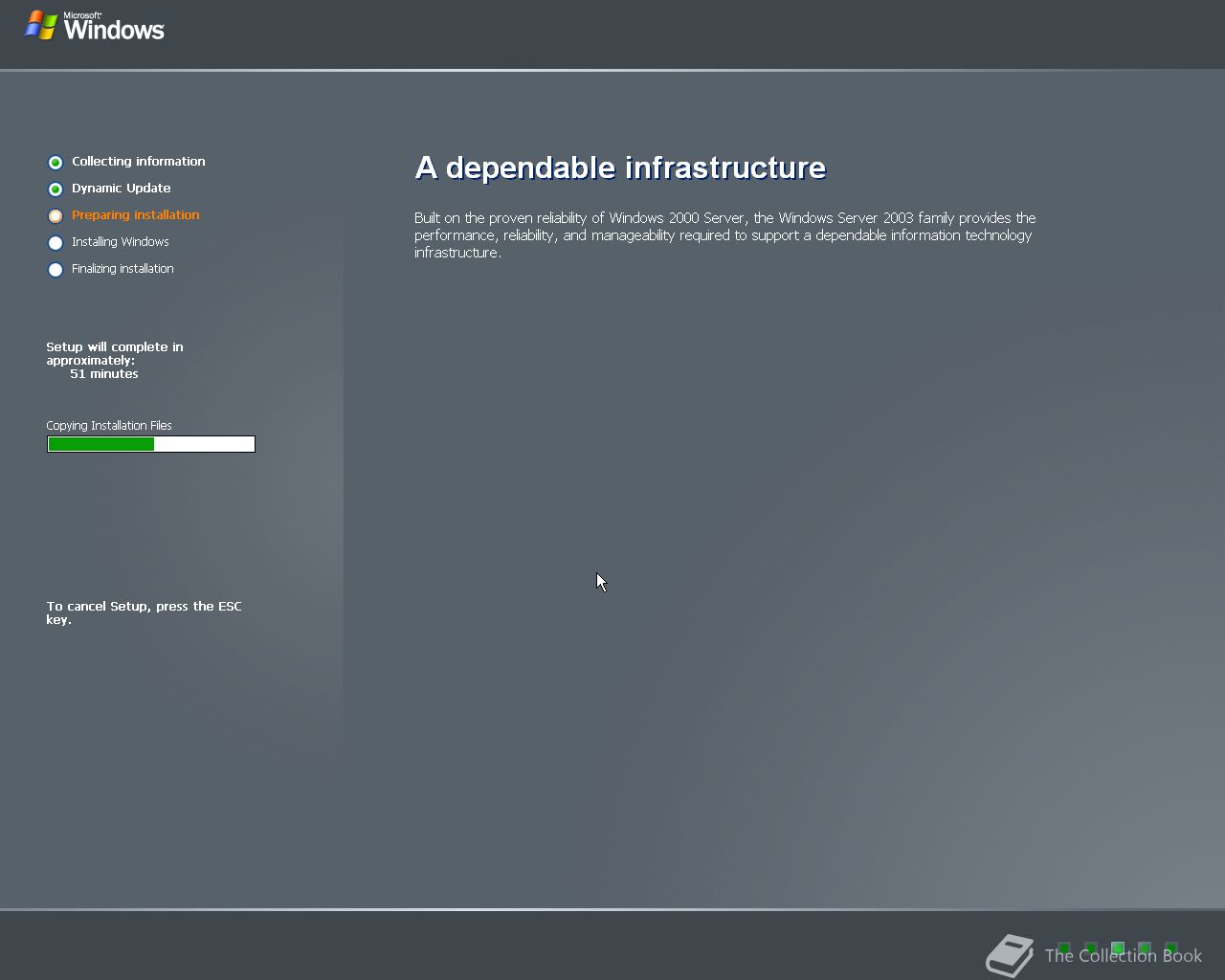Viewport: 1225px width, 980px height.
Task: Click the Collecting information step bullet
Action: pyautogui.click(x=56, y=163)
